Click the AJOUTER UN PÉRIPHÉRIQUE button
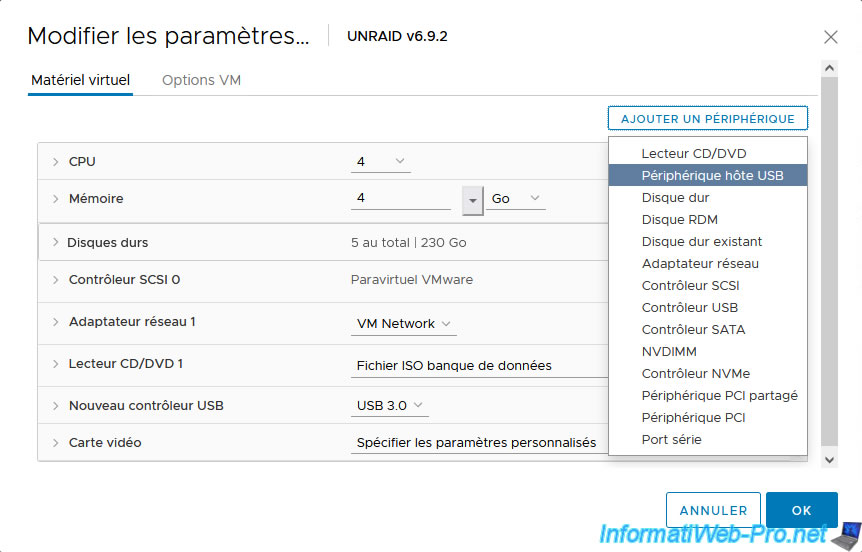862x552 pixels. [x=707, y=119]
